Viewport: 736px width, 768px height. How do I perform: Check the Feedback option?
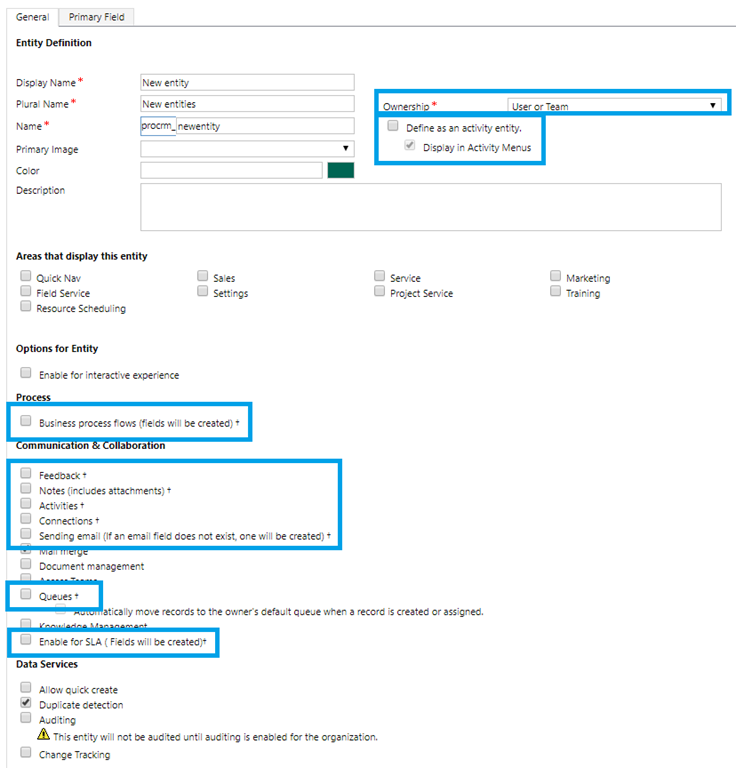[x=26, y=474]
